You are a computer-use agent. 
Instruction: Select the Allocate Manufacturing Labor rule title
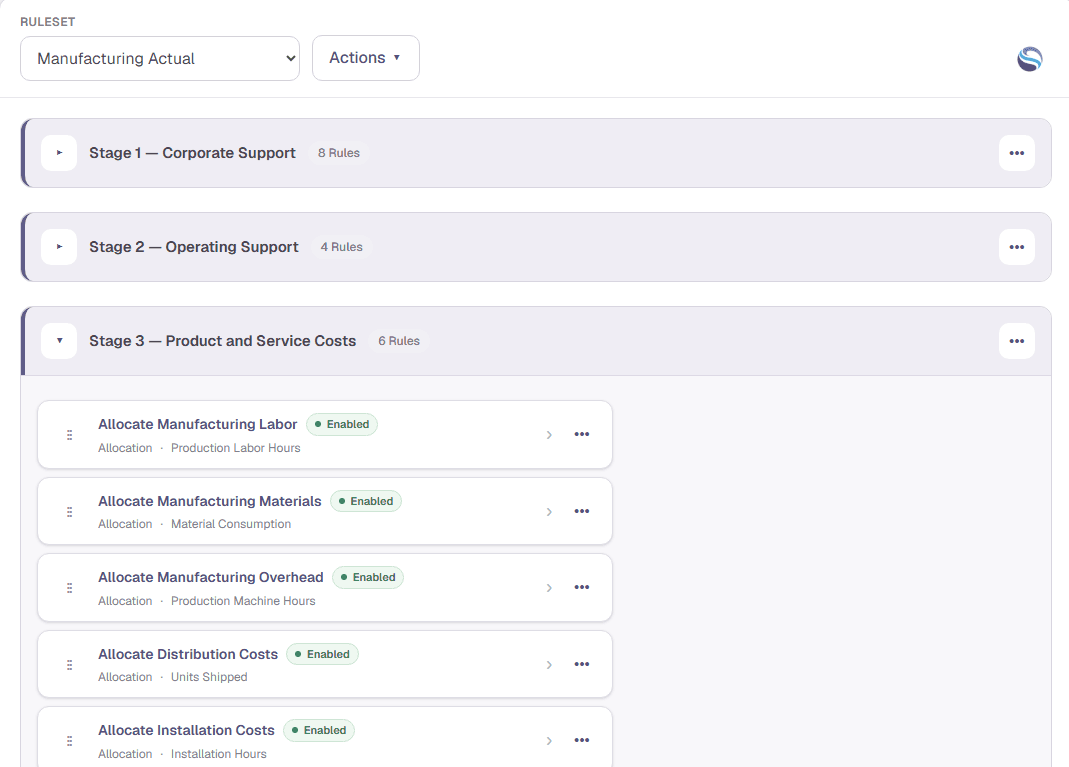(198, 424)
